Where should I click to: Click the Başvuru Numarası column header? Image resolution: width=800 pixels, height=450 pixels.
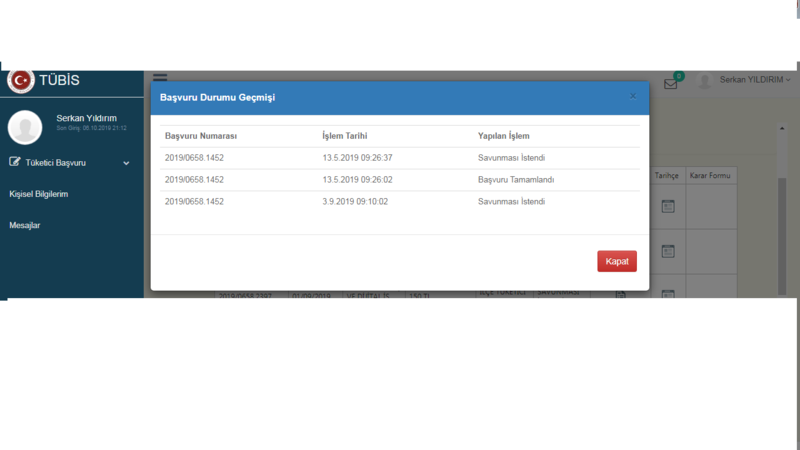201,135
